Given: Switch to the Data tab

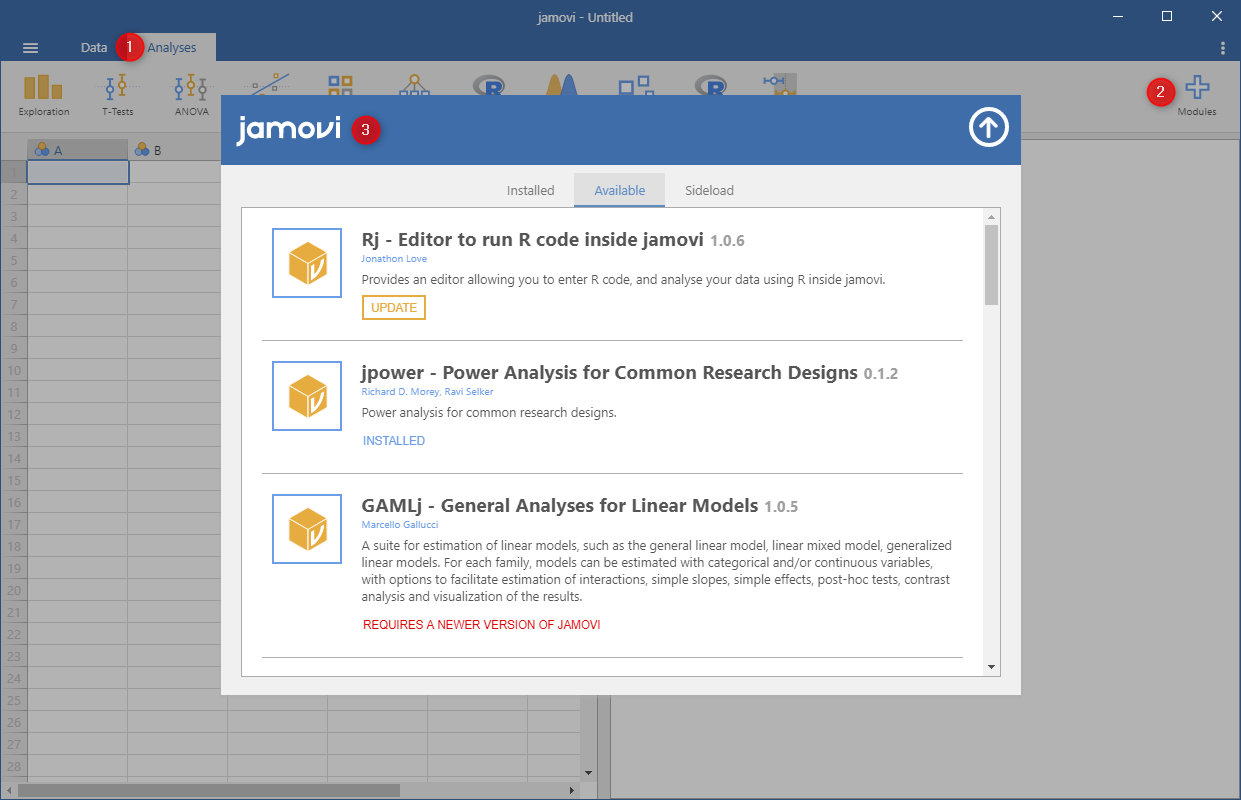Looking at the screenshot, I should (x=94, y=47).
